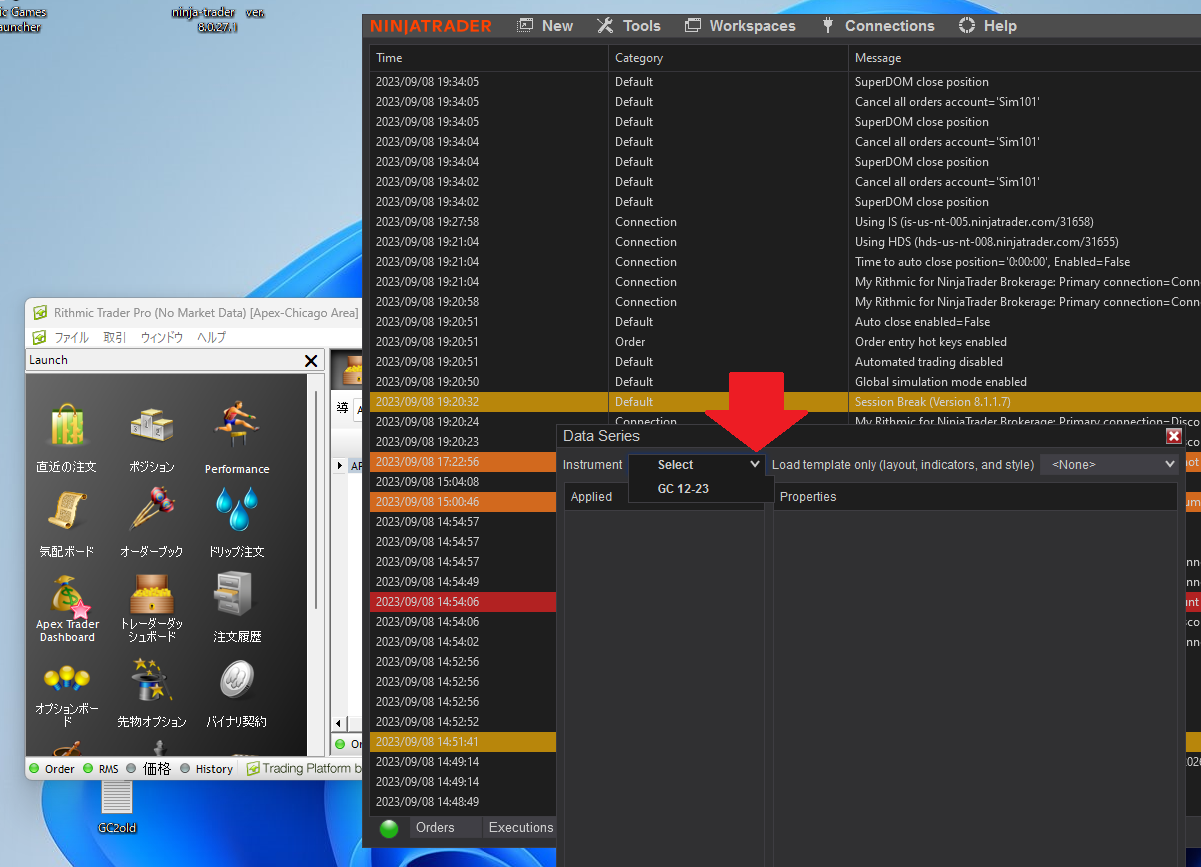The height and width of the screenshot is (867, 1201).
Task: Select the Global simulation mode enabled log row
Action: tap(785, 382)
